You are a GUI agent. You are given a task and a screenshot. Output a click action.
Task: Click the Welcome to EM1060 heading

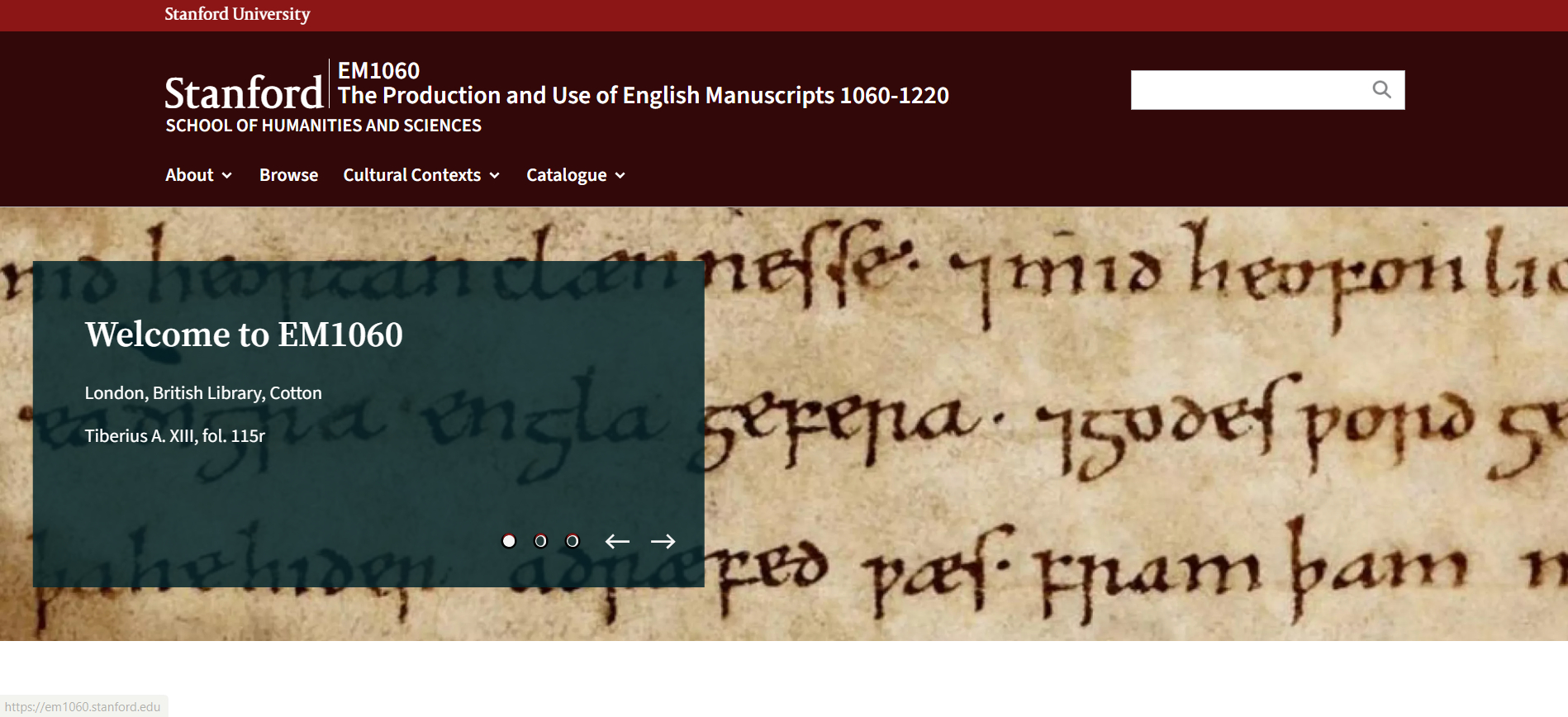(244, 335)
